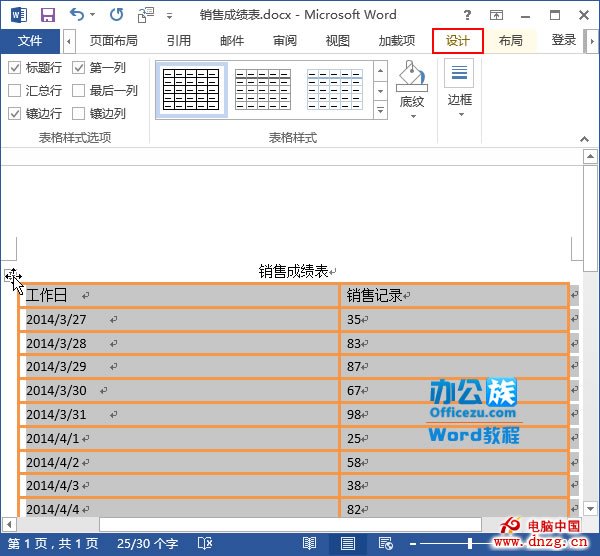Image resolution: width=600 pixels, height=556 pixels.
Task: Switch to the 邮件 tab
Action: (x=232, y=40)
